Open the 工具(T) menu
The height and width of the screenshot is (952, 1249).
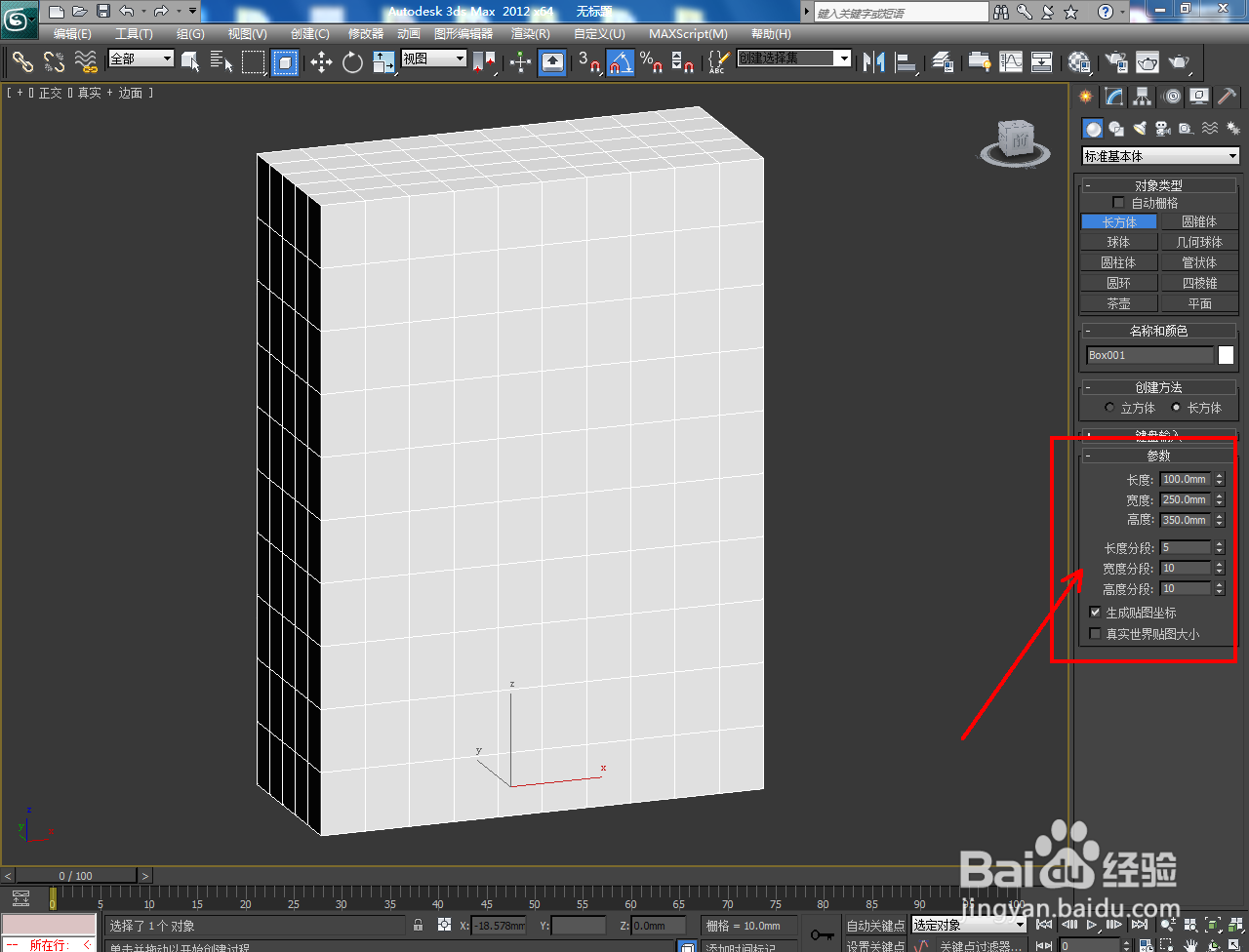(134, 34)
